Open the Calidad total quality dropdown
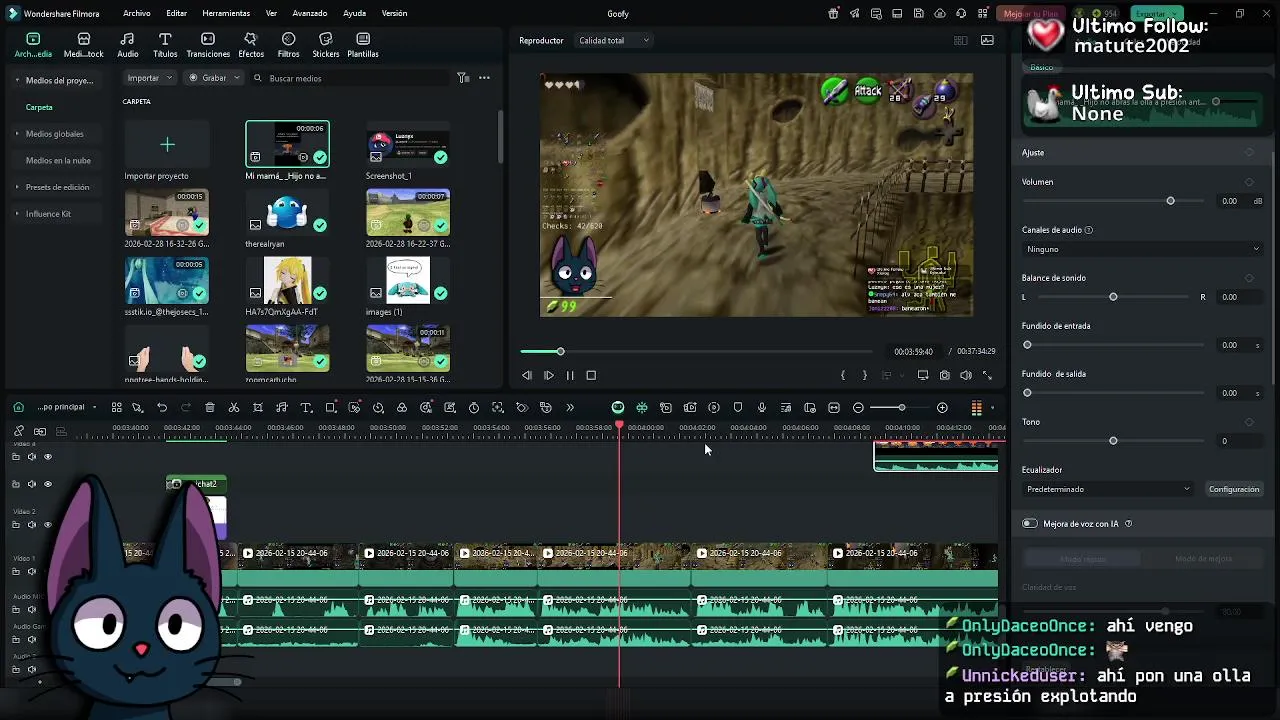 click(614, 41)
